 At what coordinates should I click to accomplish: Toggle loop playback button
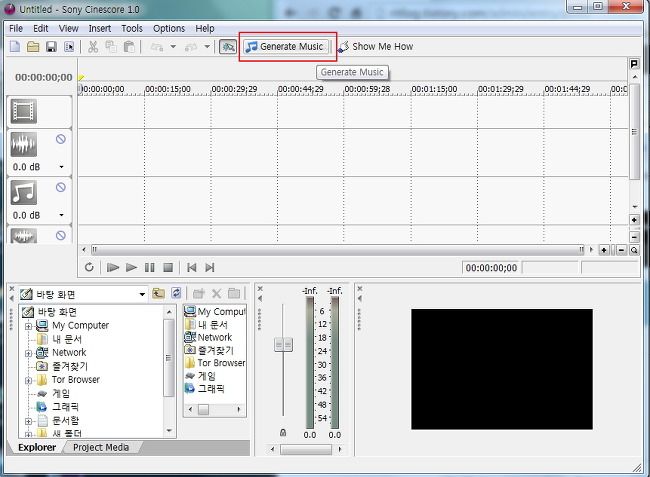point(89,267)
